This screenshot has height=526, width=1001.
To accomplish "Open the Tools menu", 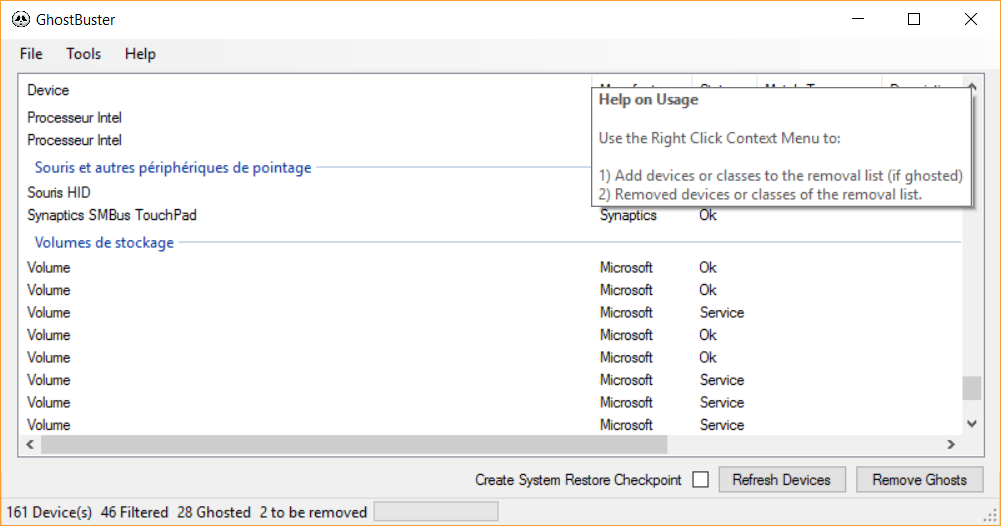I will (x=84, y=54).
